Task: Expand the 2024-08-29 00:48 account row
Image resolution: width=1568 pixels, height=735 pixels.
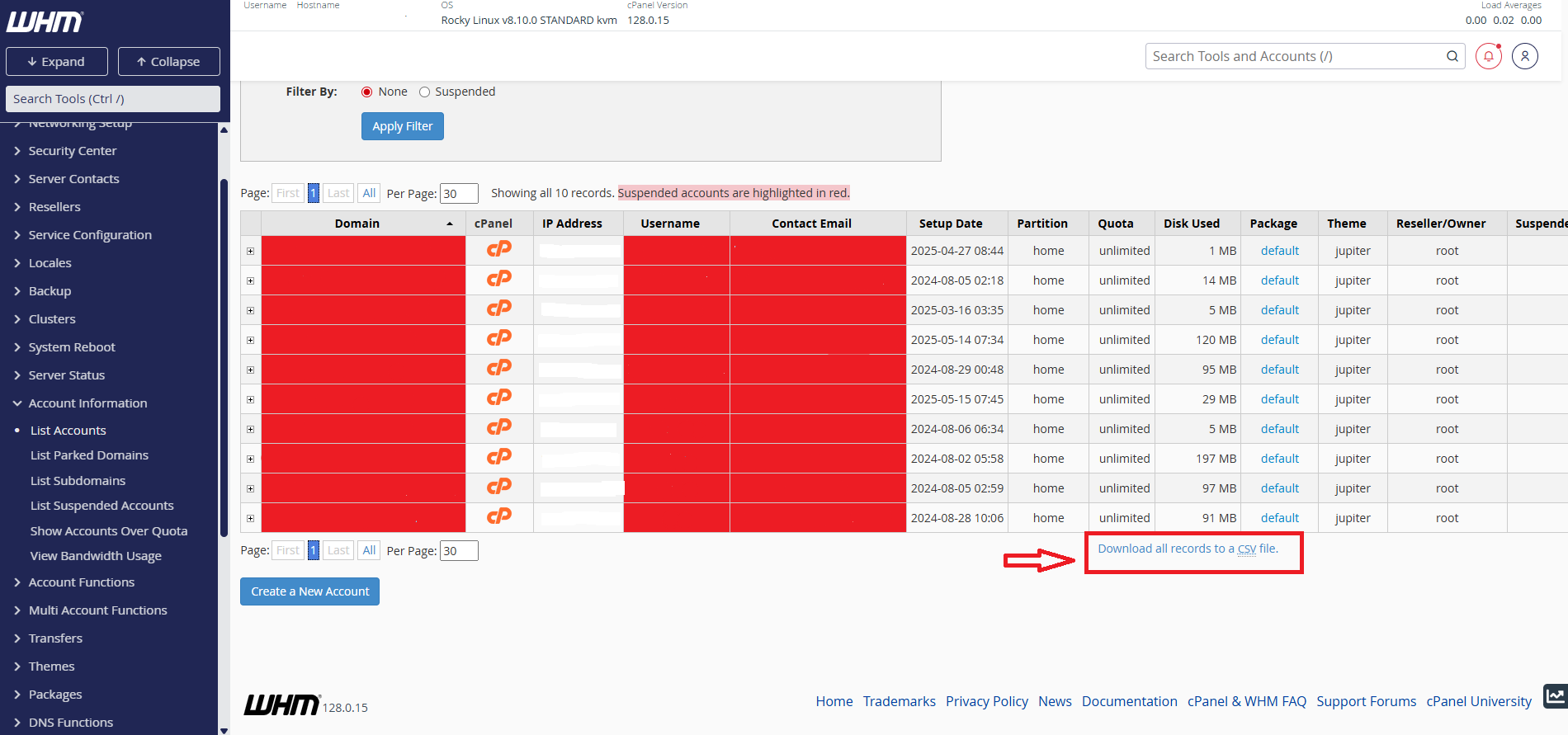Action: click(x=250, y=370)
